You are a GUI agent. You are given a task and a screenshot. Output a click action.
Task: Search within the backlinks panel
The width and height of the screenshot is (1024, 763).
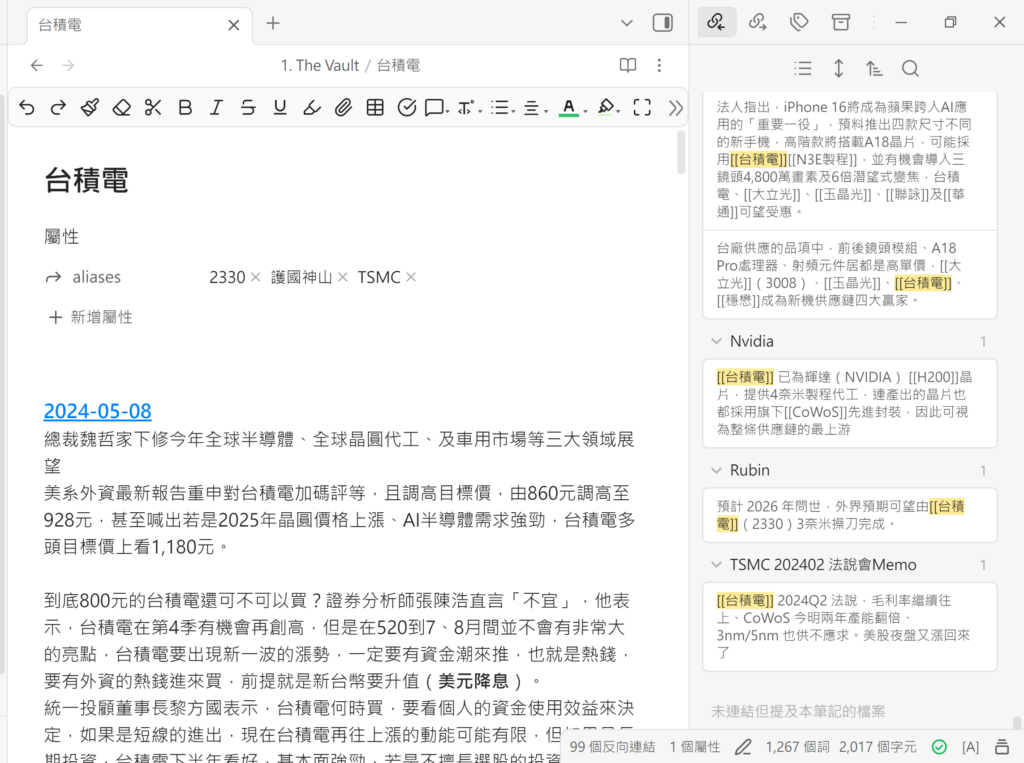tap(910, 68)
